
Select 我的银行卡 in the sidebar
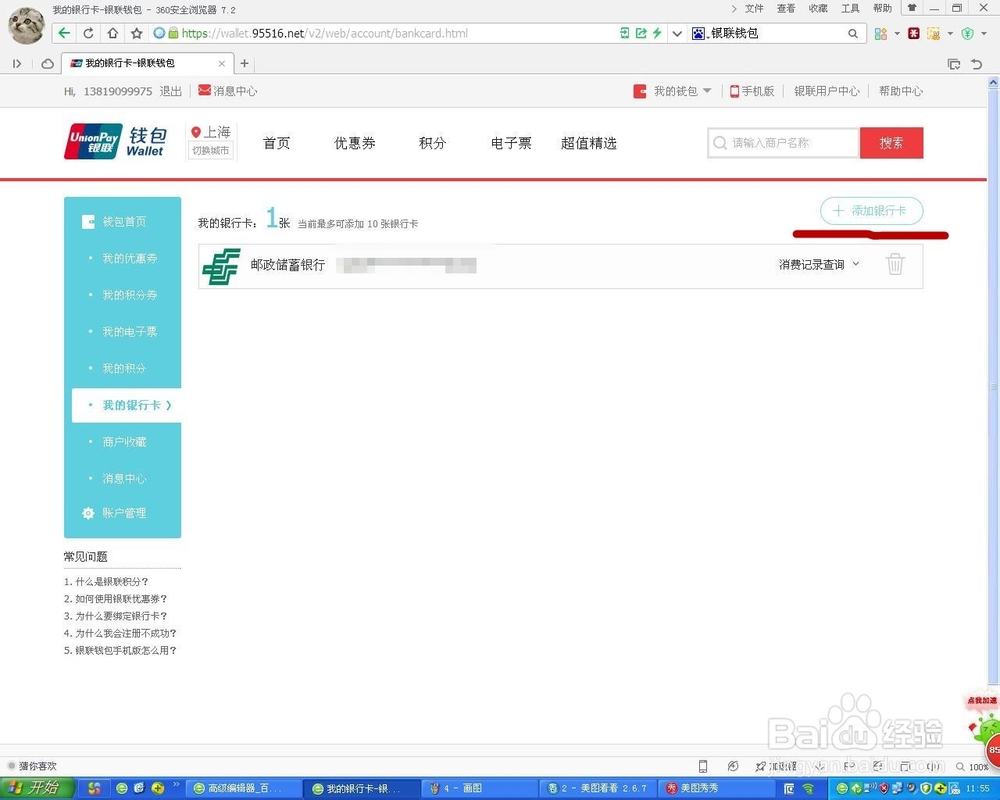pos(126,405)
